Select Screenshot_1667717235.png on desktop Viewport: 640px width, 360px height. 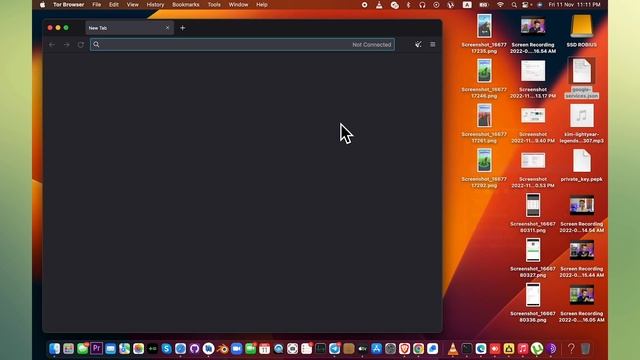[x=484, y=33]
